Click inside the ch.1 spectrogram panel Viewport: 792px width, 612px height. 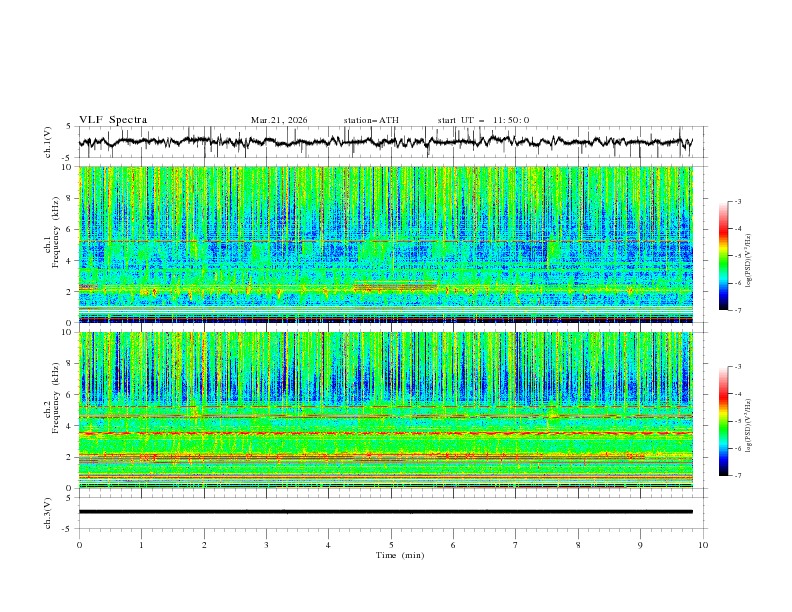pos(385,244)
